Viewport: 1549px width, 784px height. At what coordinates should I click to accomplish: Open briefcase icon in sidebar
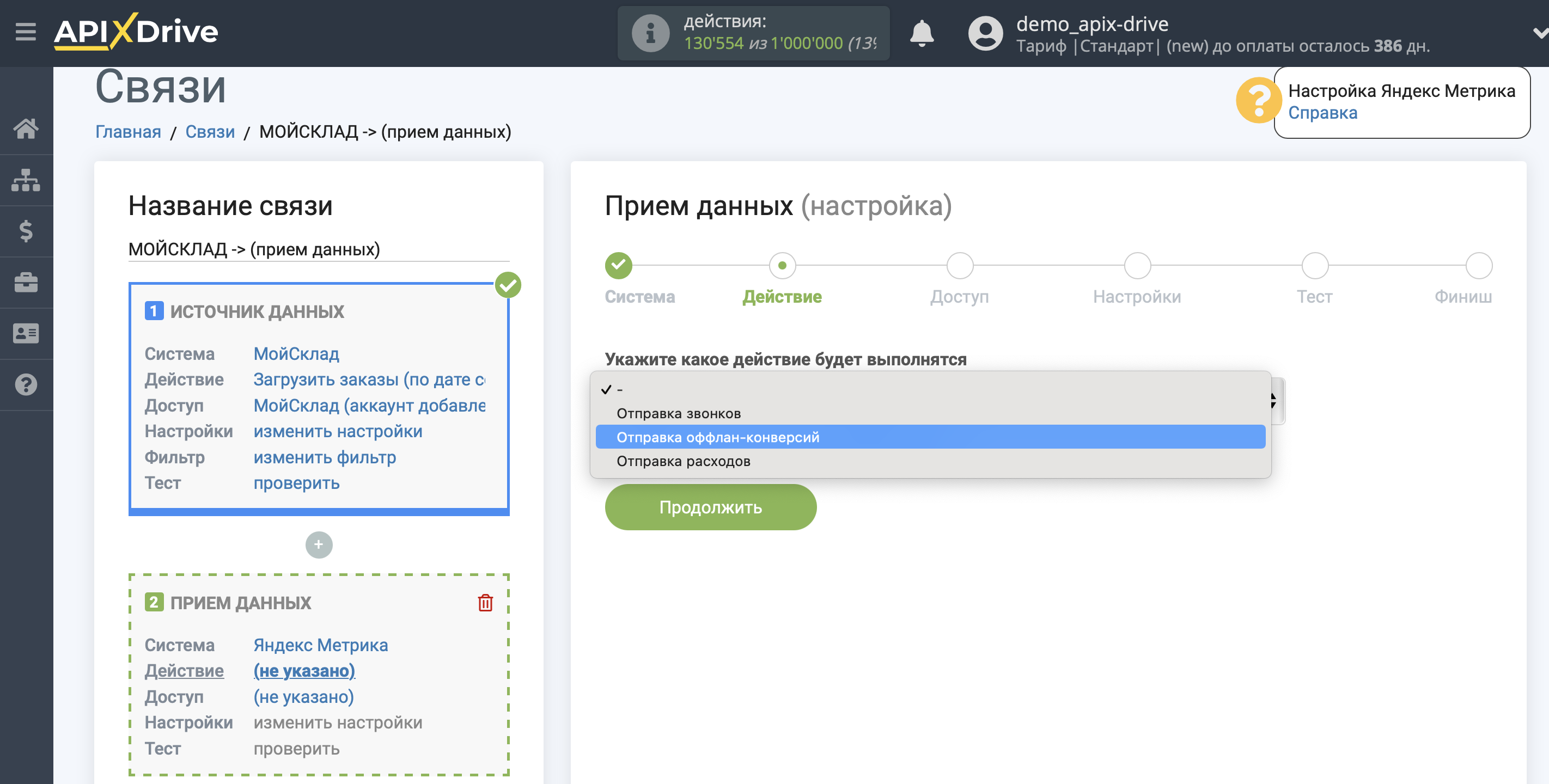[x=26, y=283]
